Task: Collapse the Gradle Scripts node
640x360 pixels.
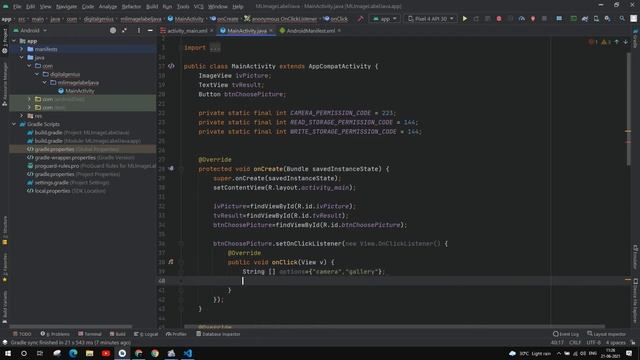Action: click(x=14, y=124)
